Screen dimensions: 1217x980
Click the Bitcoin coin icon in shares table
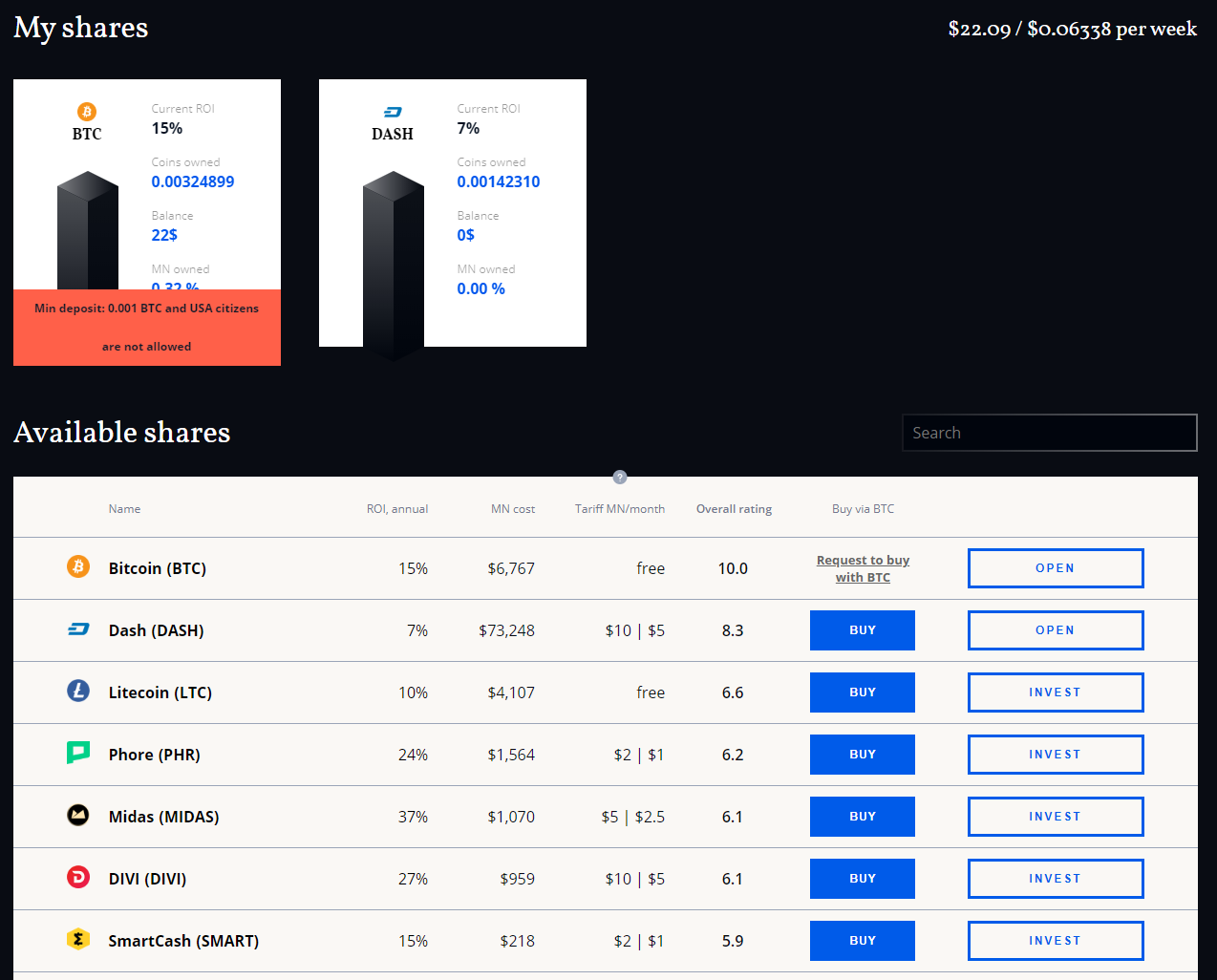[78, 567]
